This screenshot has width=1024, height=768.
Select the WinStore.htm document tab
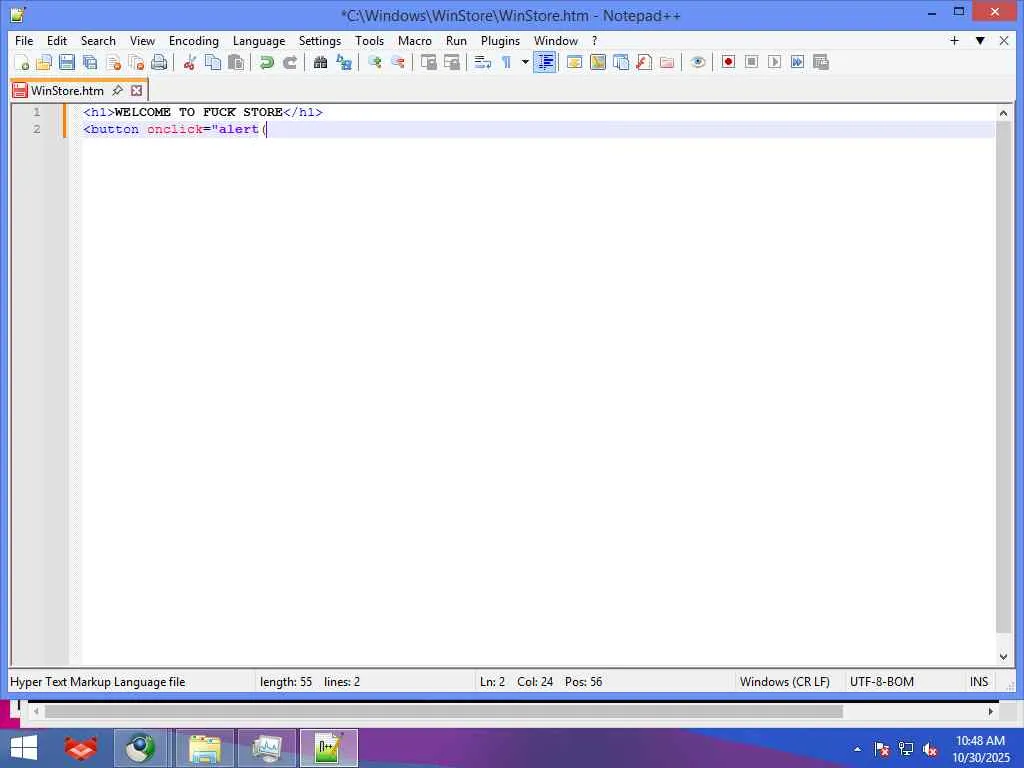pyautogui.click(x=67, y=90)
